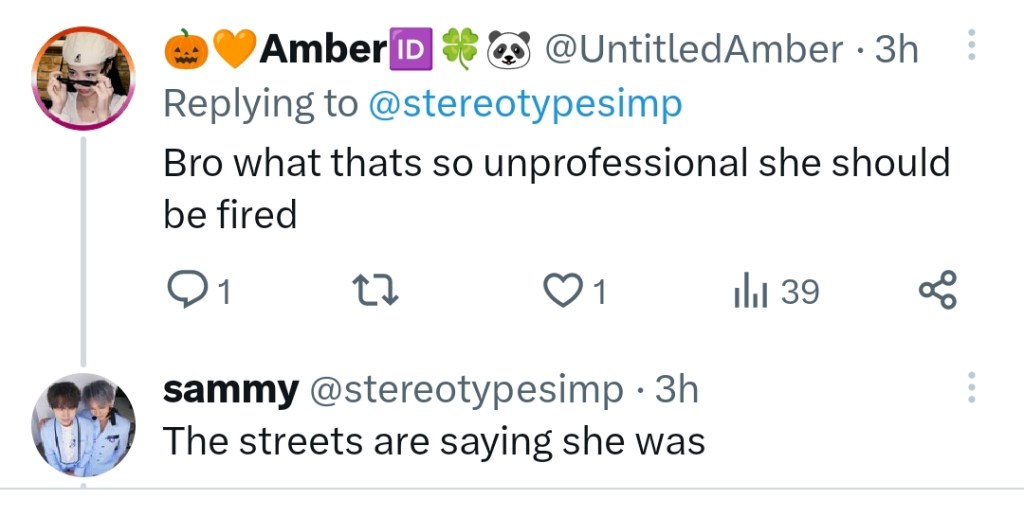1024x517 pixels.
Task: Like Amber's tweet with the heart icon
Action: [x=562, y=291]
